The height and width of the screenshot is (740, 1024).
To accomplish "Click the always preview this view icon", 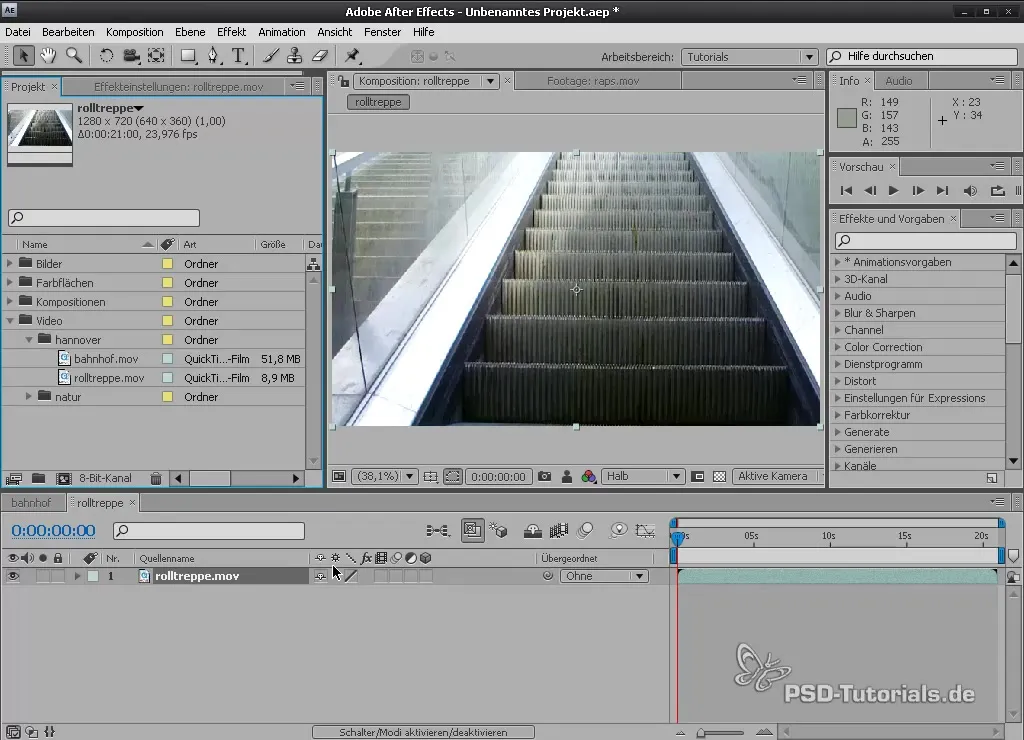I will point(338,477).
